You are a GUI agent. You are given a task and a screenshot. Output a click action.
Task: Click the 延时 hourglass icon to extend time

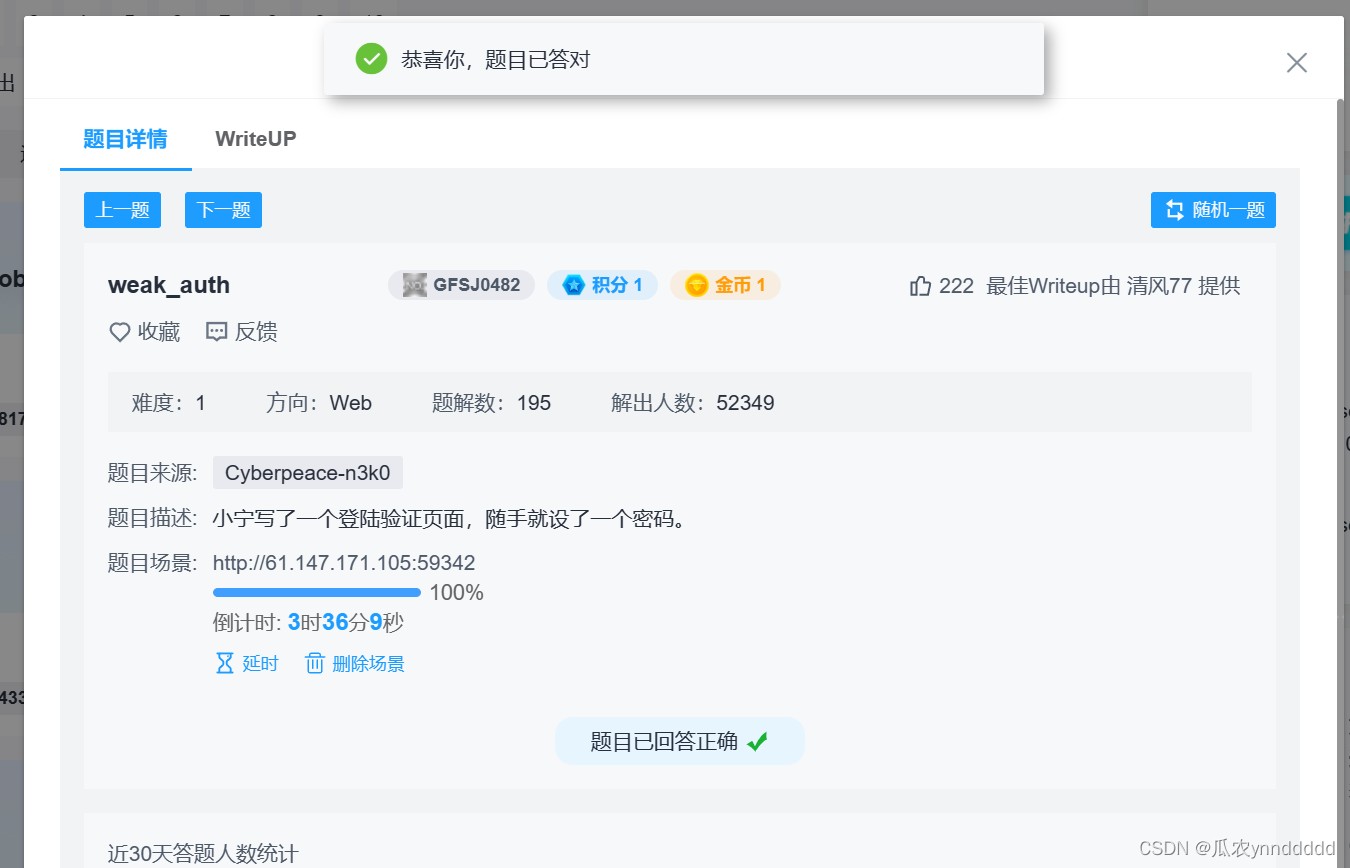pos(226,662)
